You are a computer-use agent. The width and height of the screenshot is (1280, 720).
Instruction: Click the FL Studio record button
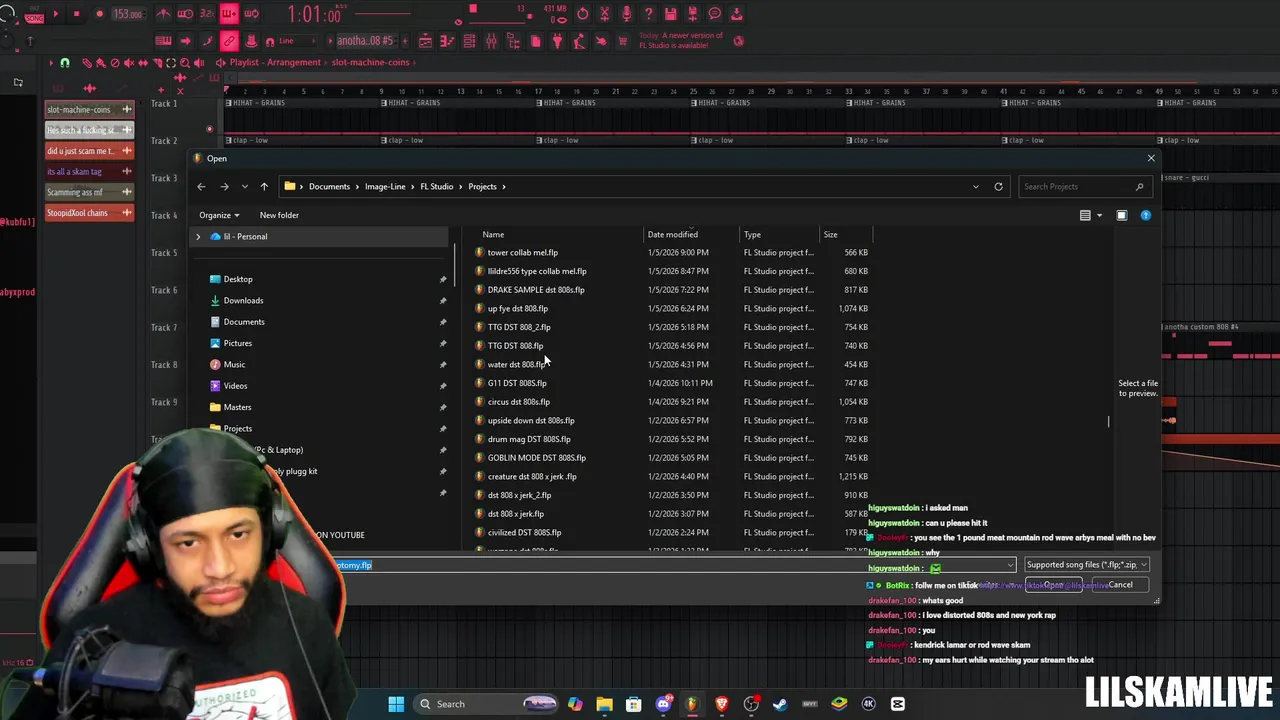(x=99, y=14)
